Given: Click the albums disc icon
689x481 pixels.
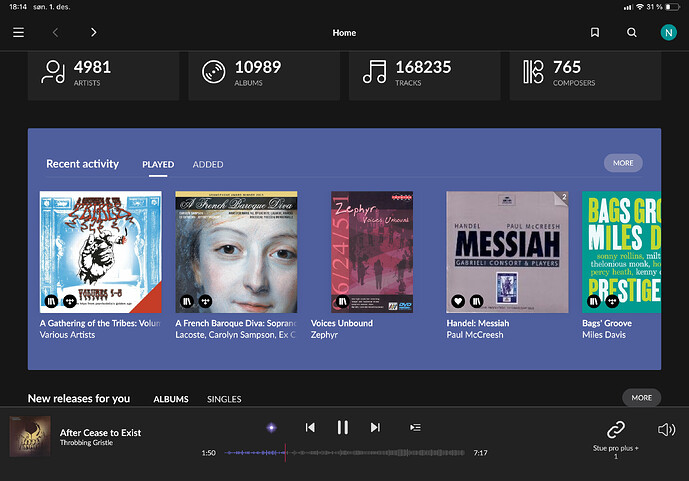Looking at the screenshot, I should pos(214,72).
